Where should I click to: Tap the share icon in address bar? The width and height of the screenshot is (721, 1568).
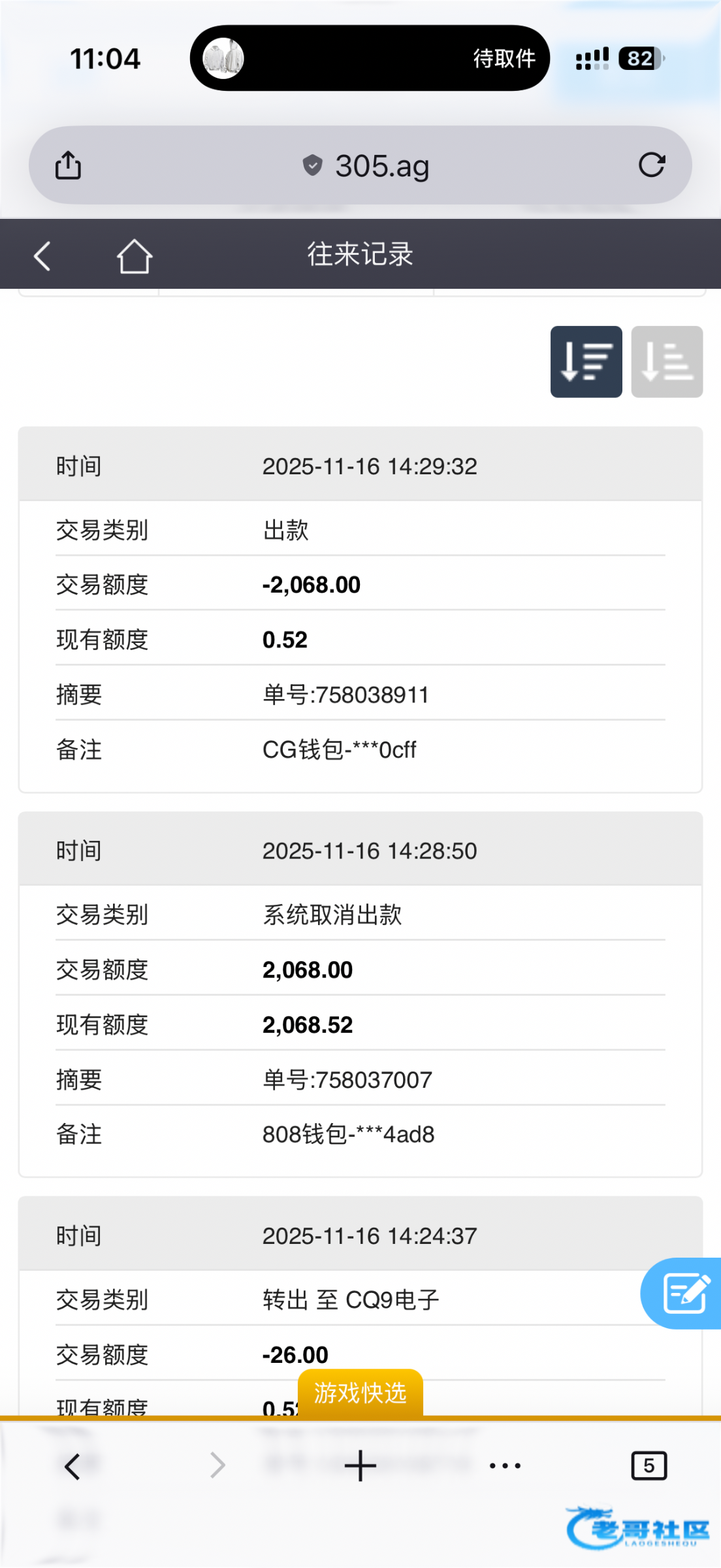[68, 165]
